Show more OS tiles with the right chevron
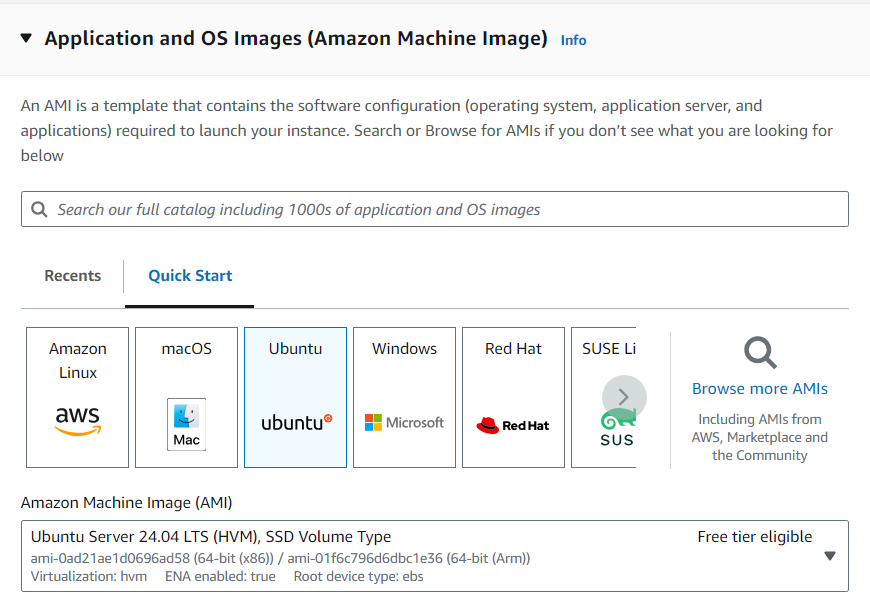 coord(624,397)
